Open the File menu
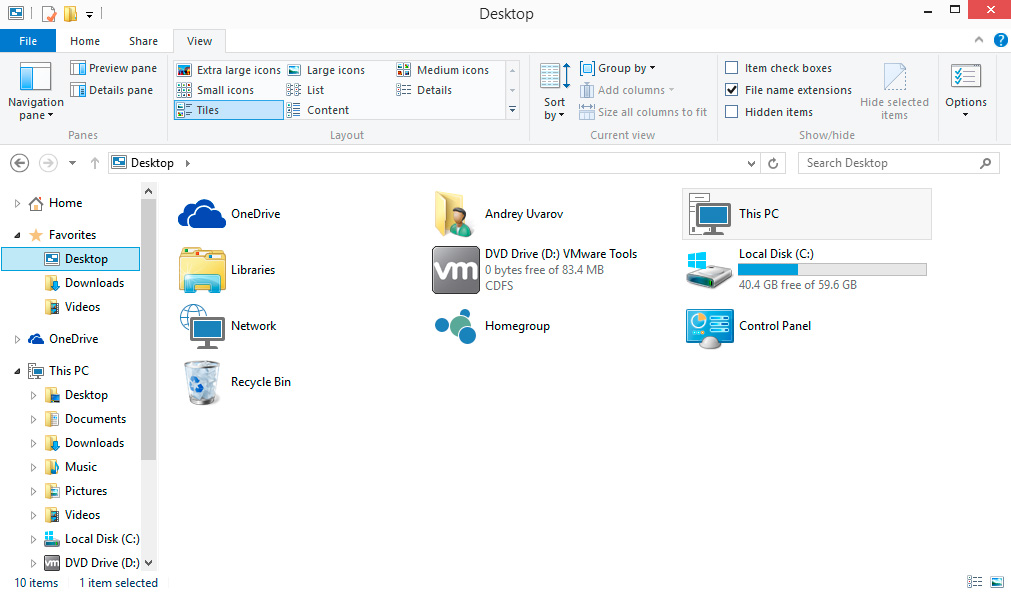 click(x=28, y=41)
